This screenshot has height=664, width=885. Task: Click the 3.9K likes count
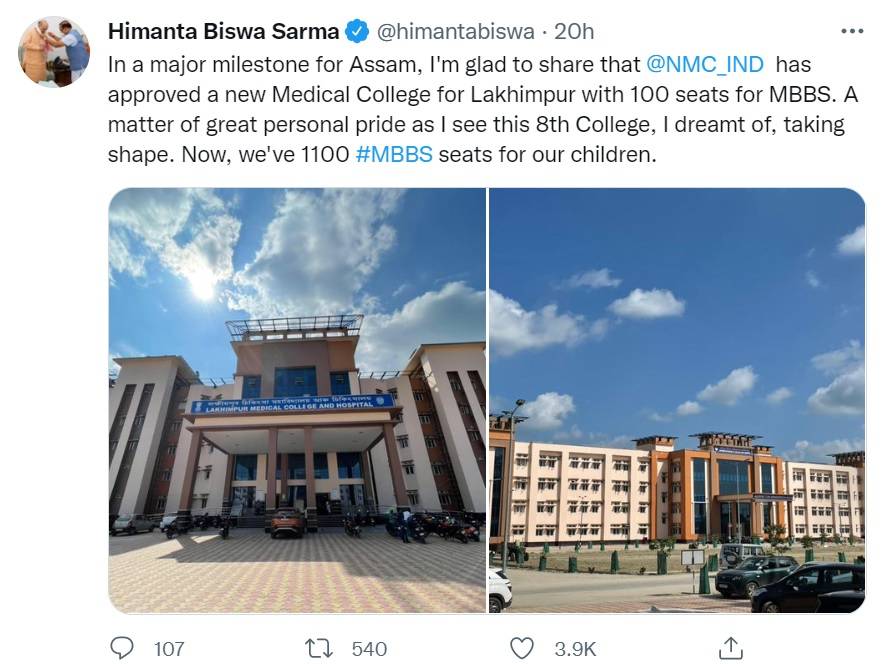[x=575, y=649]
